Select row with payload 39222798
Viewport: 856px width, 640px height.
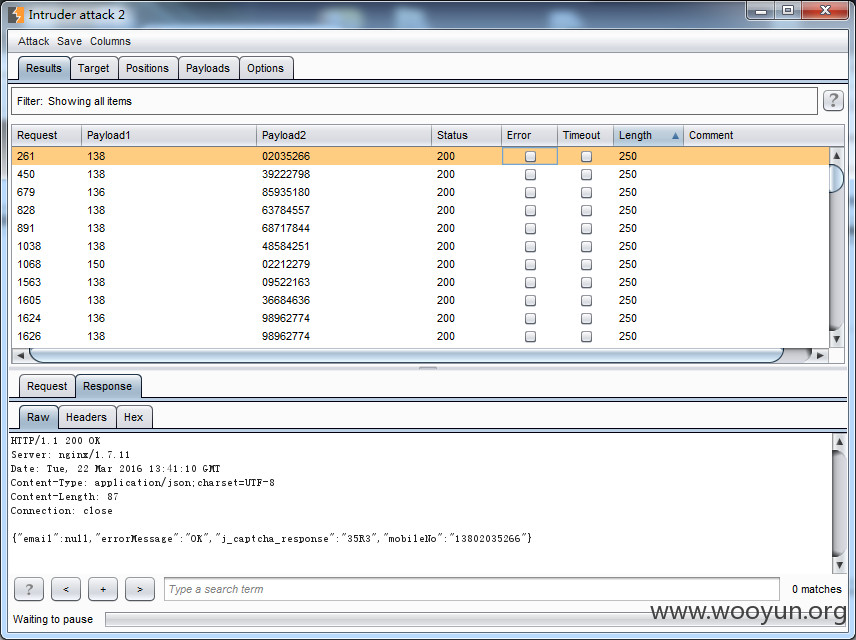click(420, 174)
